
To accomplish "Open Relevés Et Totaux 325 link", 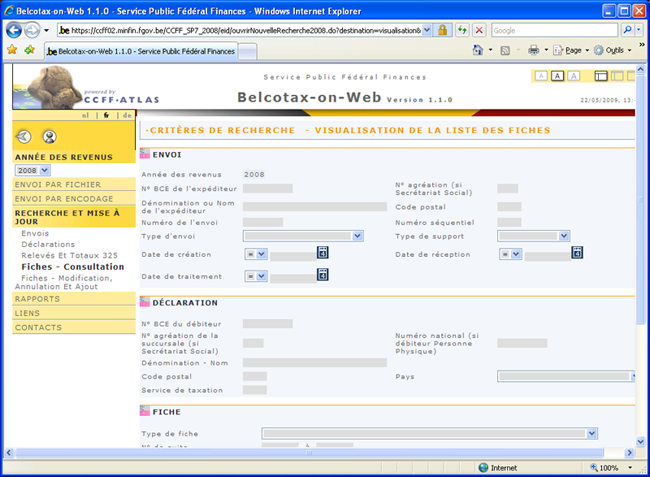I will pyautogui.click(x=69, y=255).
